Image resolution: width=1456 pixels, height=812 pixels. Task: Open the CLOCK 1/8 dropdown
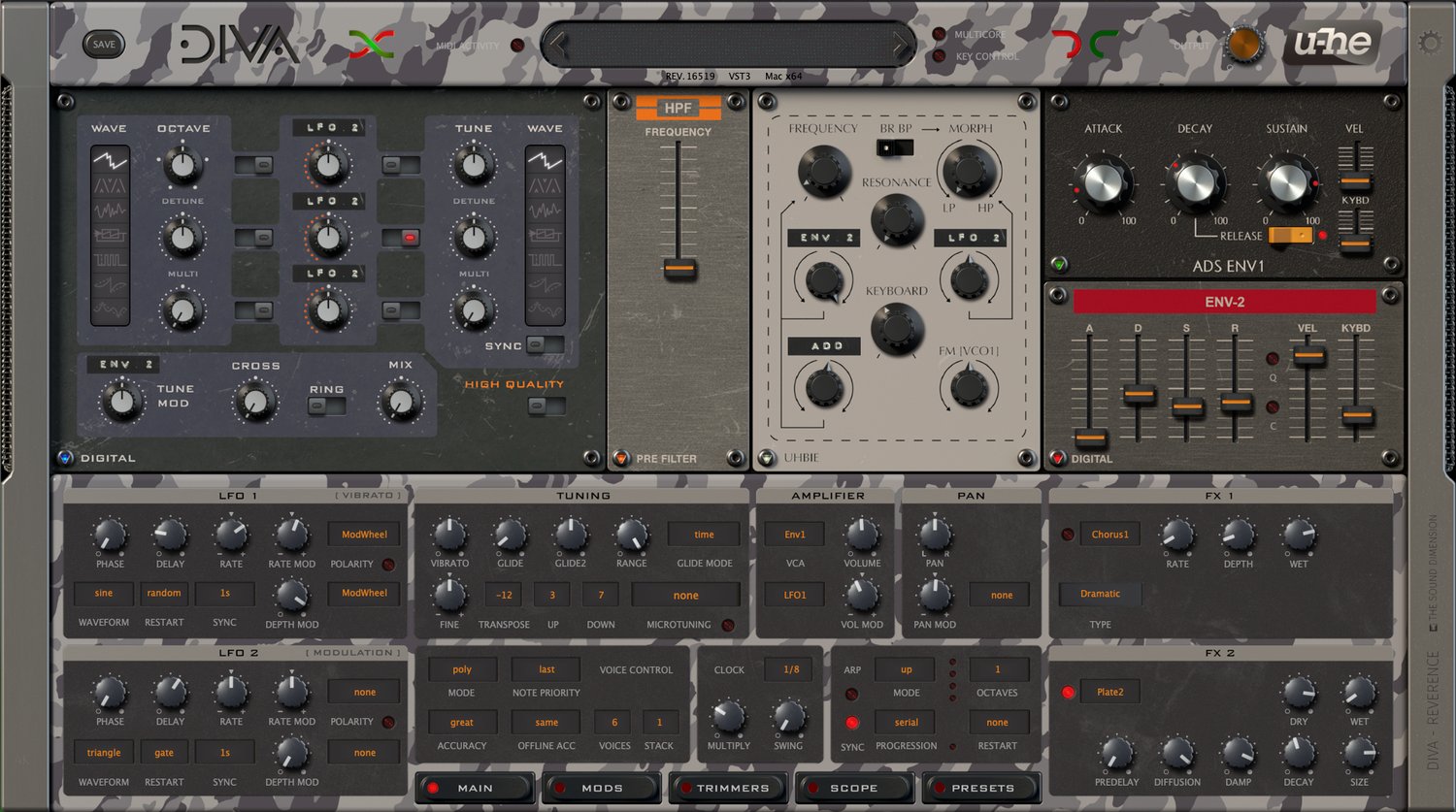point(792,669)
